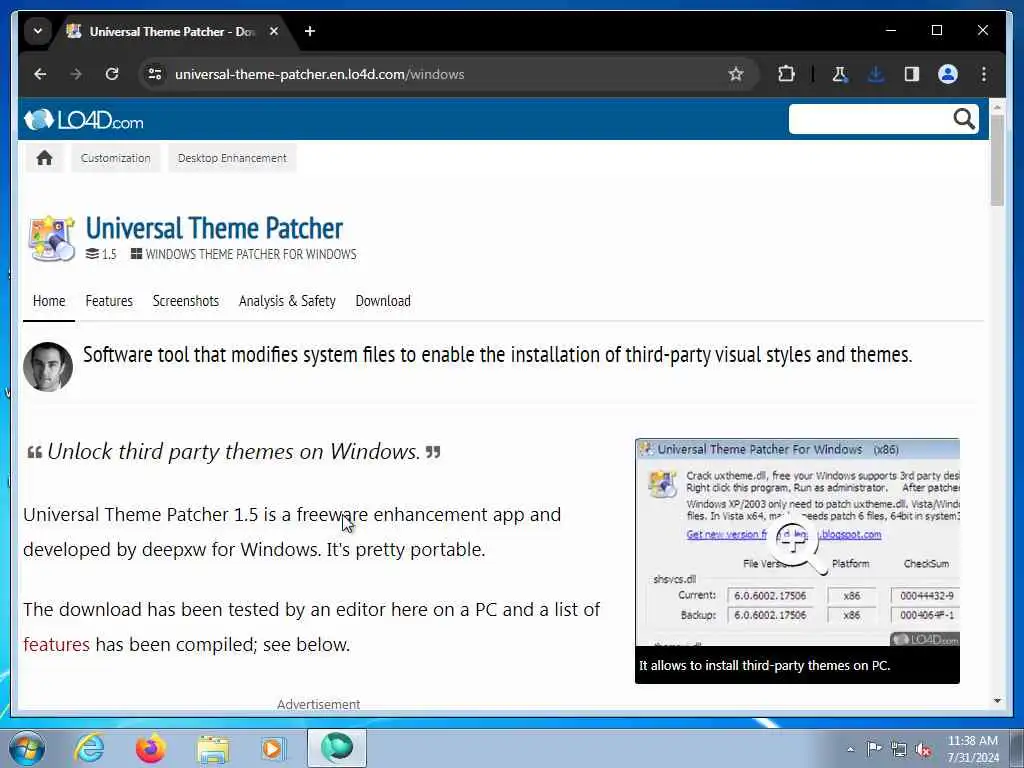Image resolution: width=1024 pixels, height=768 pixels.
Task: Open Chrome Labs flask icon
Action: pos(840,74)
